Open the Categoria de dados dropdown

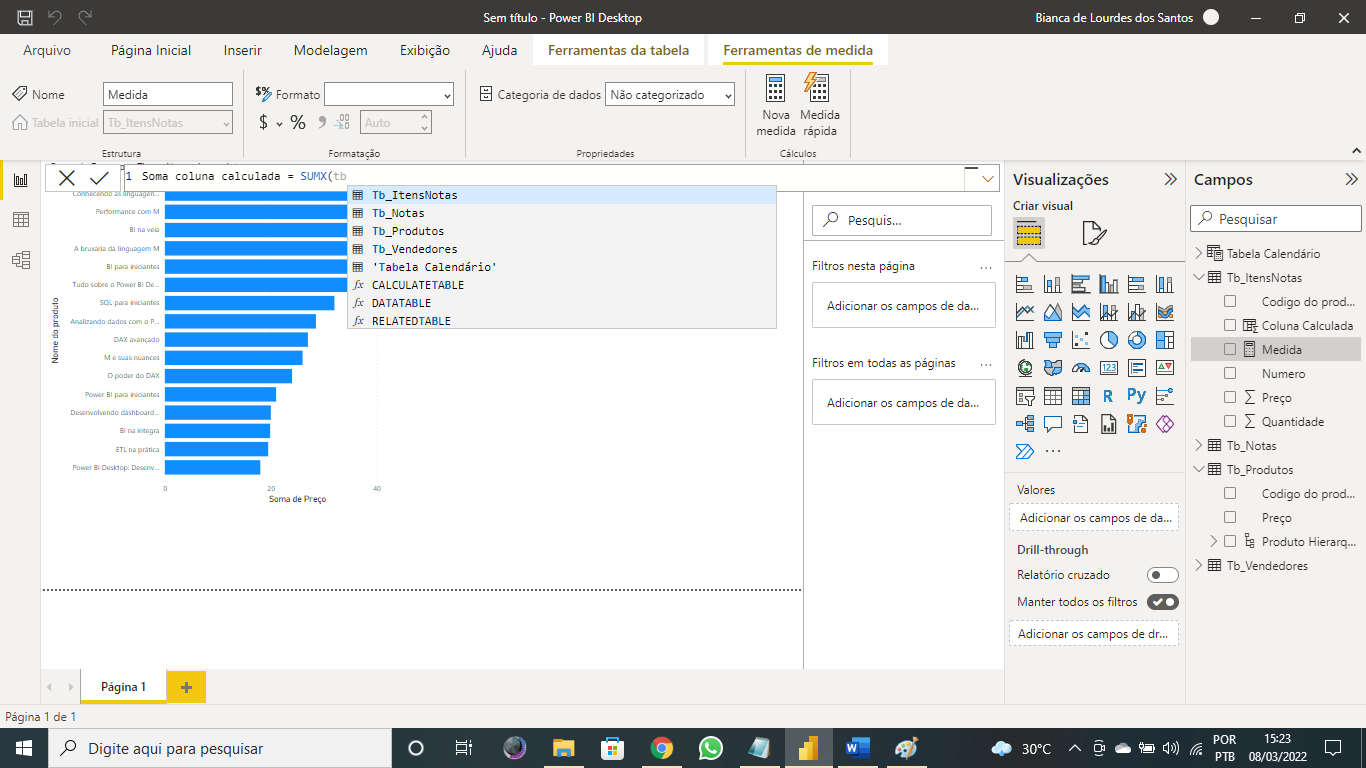pos(670,94)
